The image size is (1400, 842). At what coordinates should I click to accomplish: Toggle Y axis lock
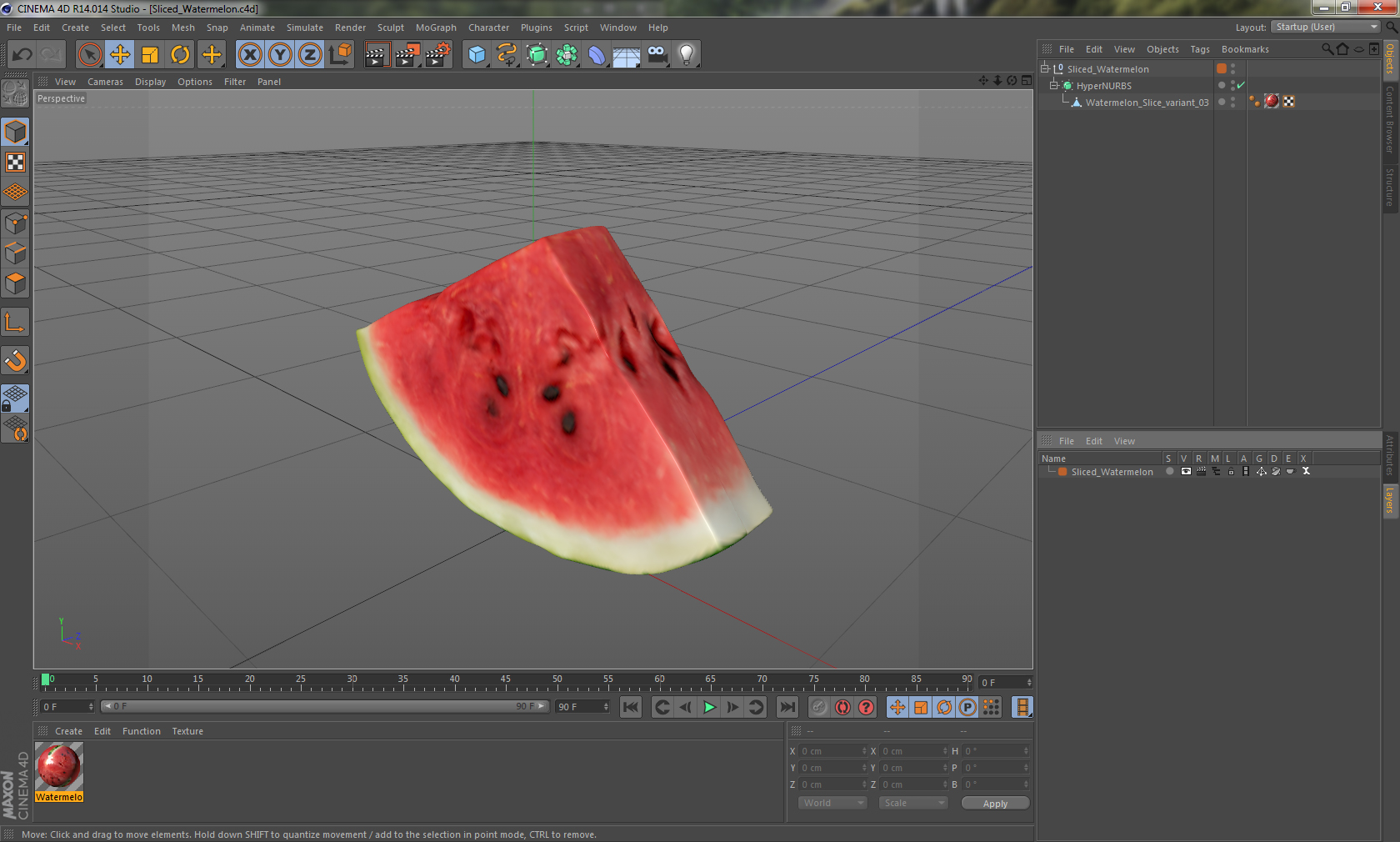[280, 55]
